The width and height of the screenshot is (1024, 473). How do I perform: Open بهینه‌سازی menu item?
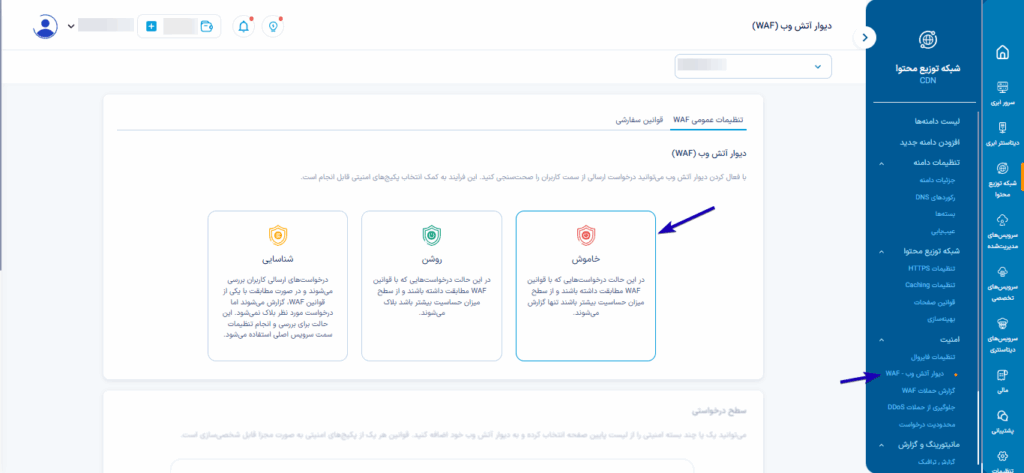942,320
